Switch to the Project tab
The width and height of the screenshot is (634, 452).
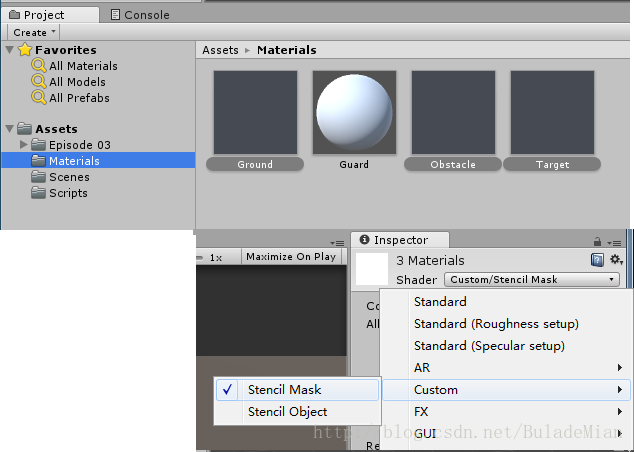[50, 15]
